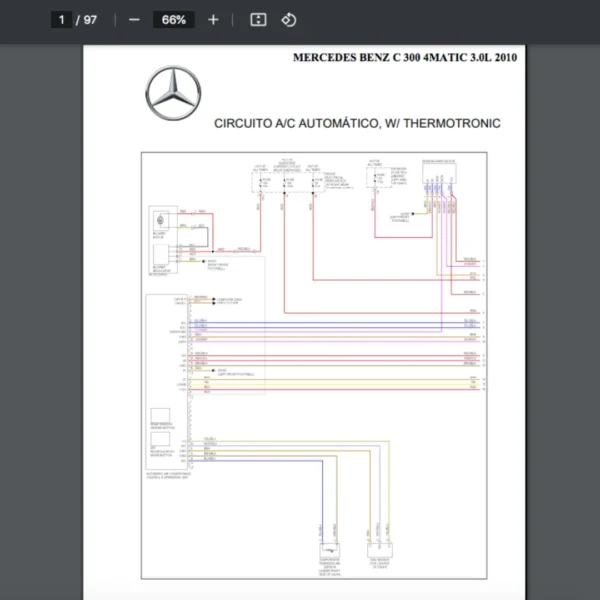Screen dimensions: 600x600
Task: Click the Mercedes-Benz star logo
Action: [x=173, y=93]
